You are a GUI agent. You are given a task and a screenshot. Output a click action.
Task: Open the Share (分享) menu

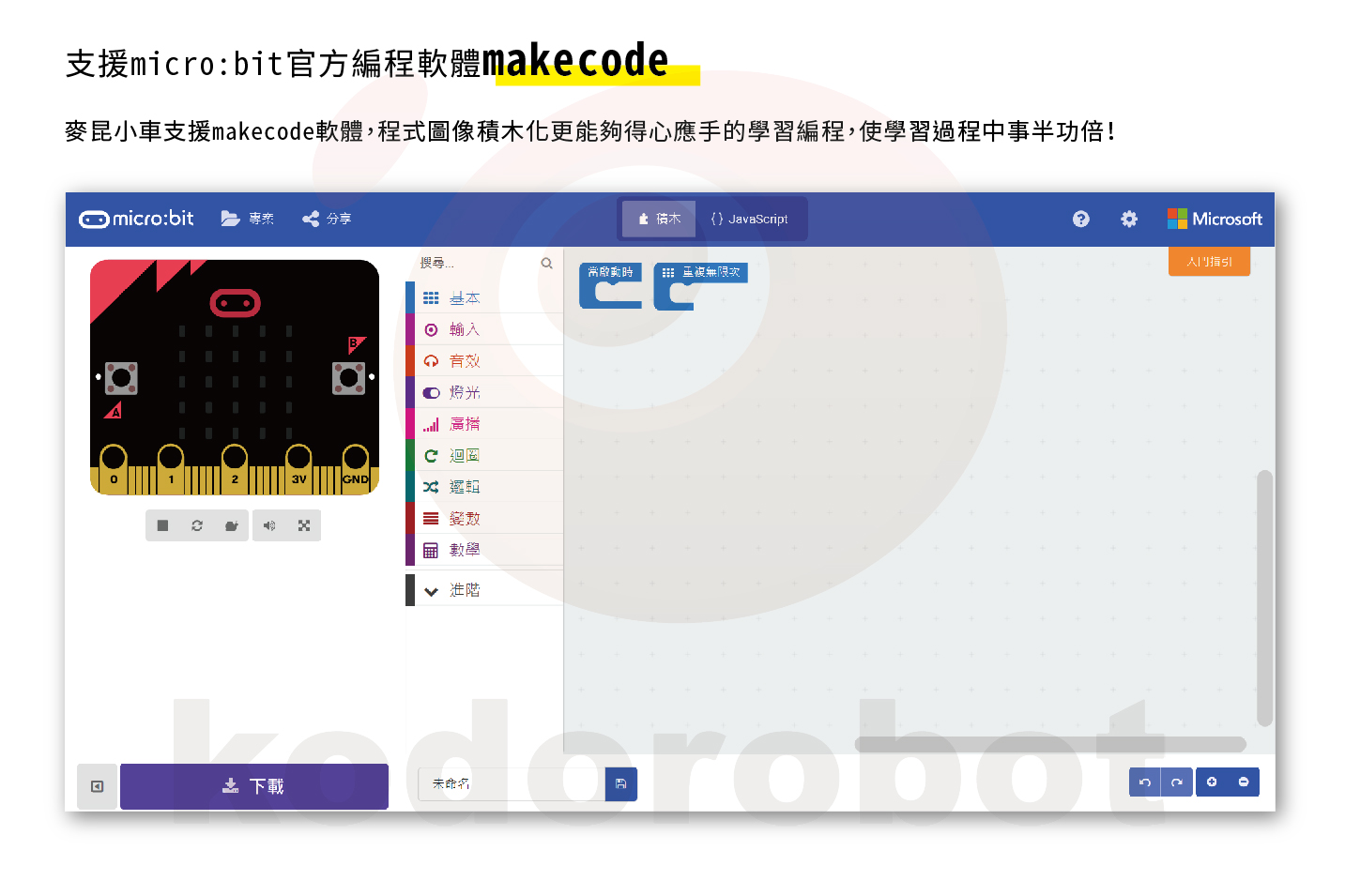tap(327, 219)
